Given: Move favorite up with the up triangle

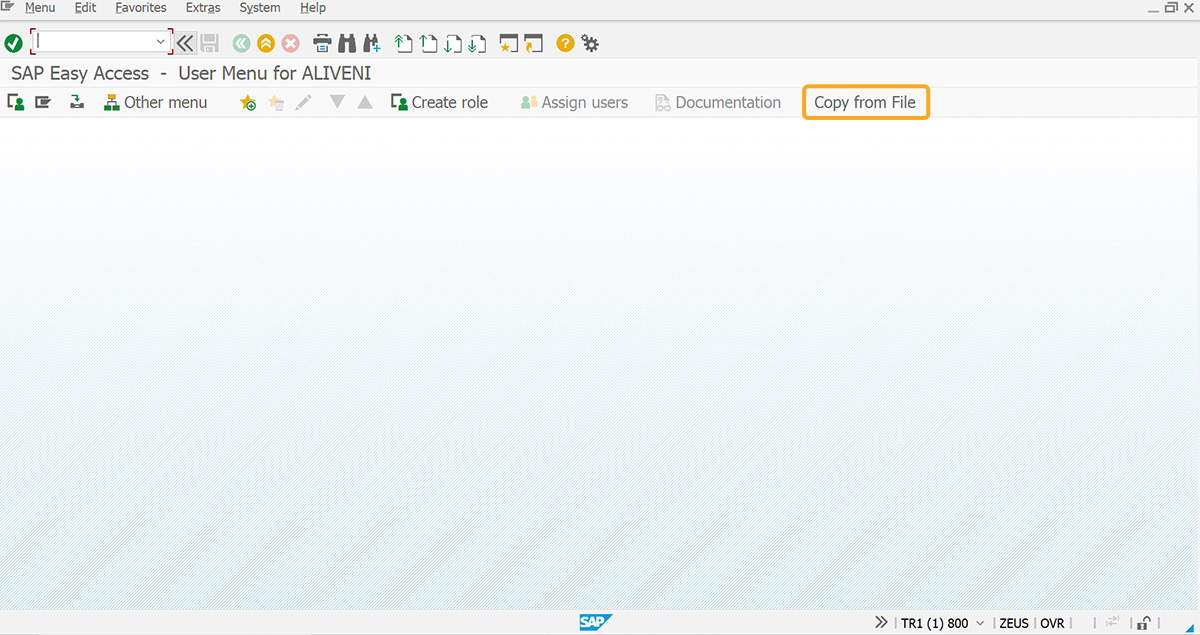Looking at the screenshot, I should tap(365, 102).
